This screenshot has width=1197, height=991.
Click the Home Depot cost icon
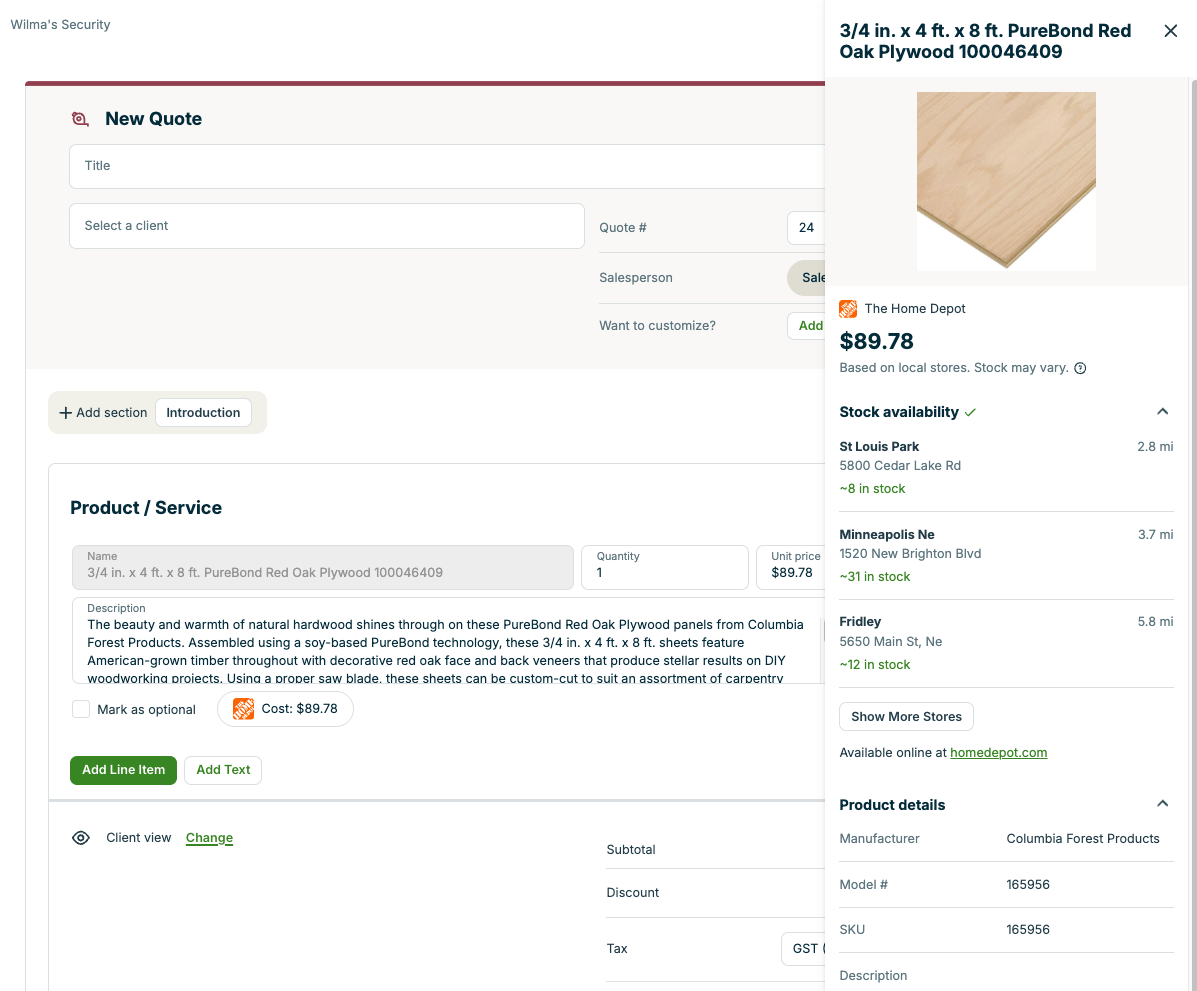coord(243,709)
